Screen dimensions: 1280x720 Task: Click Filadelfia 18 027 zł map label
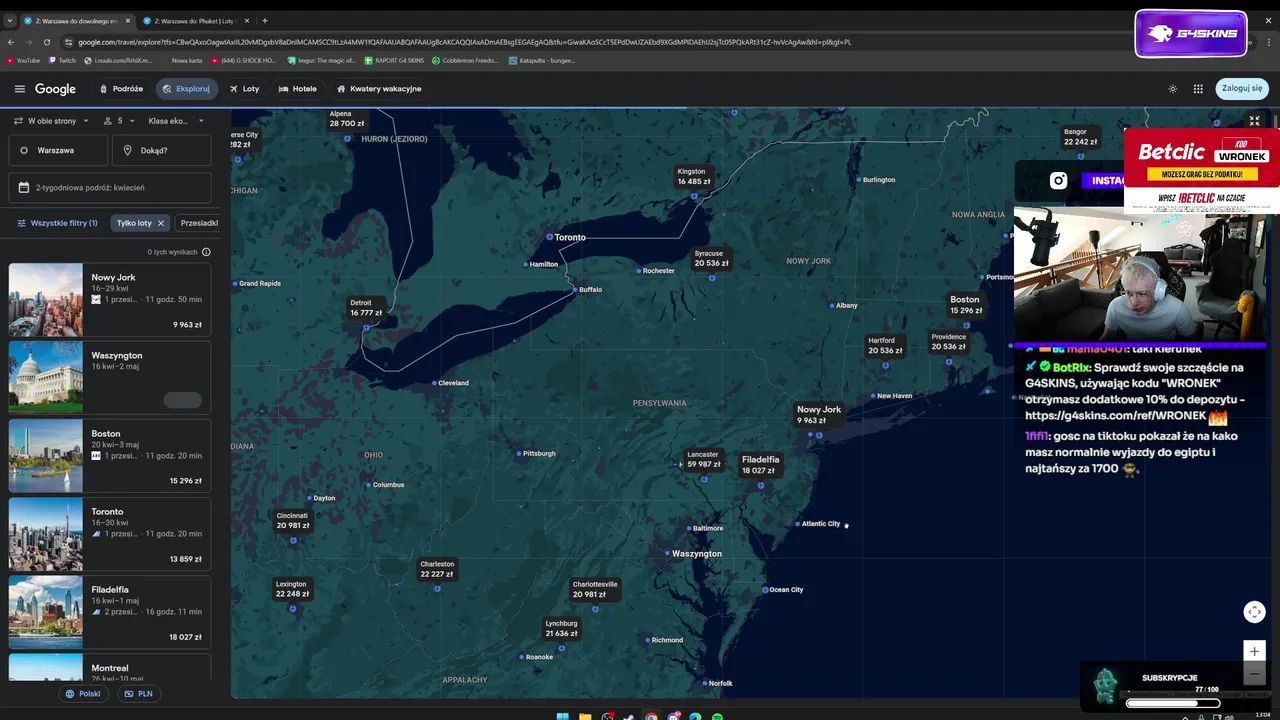[760, 465]
